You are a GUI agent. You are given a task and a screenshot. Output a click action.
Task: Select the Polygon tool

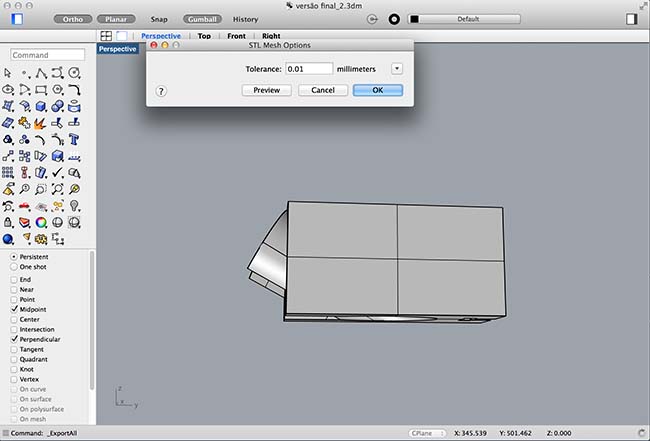(x=58, y=90)
